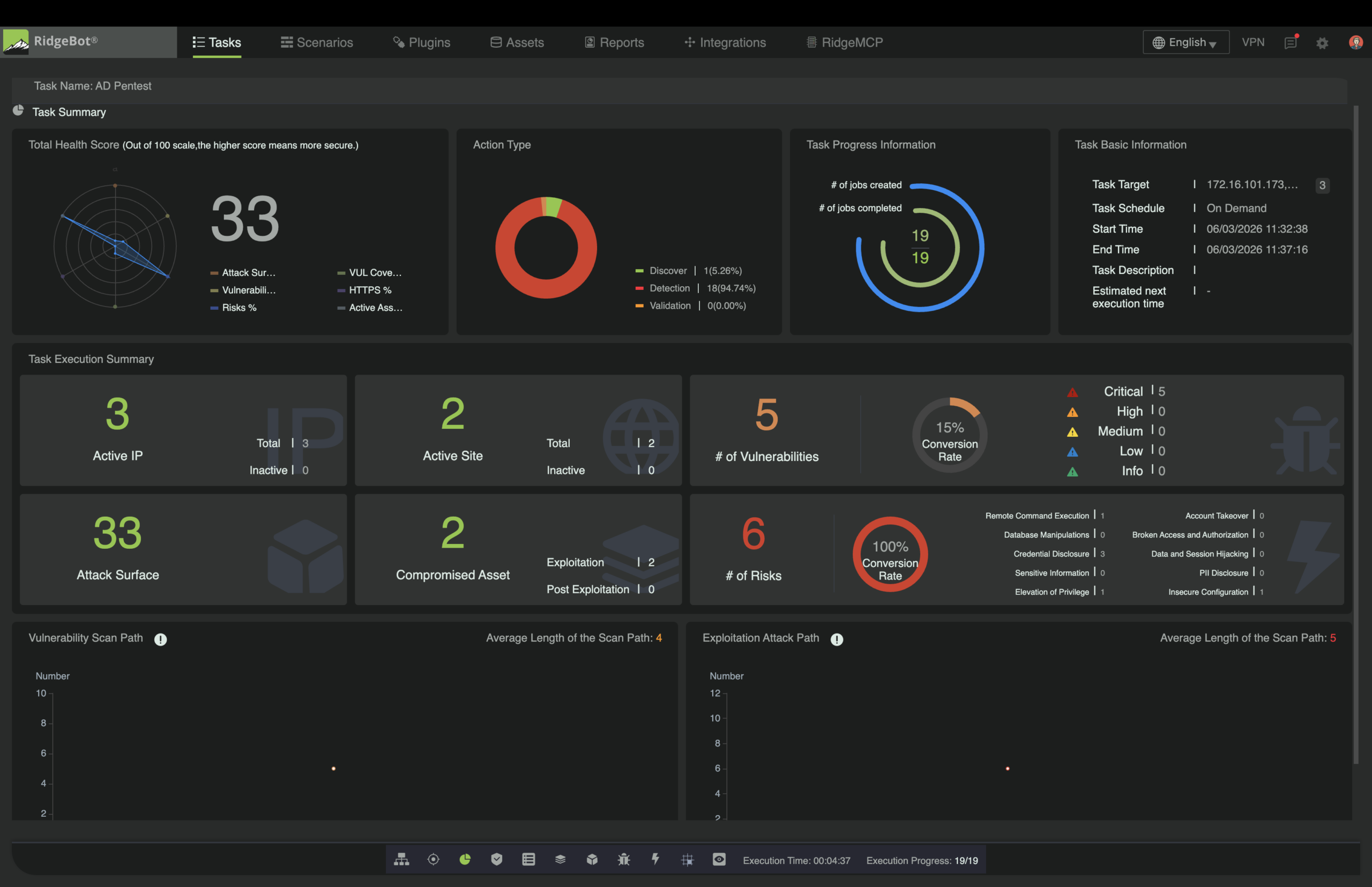Click the 15% Conversion Rate gauge
Viewport: 1372px width, 887px height.
[x=949, y=435]
